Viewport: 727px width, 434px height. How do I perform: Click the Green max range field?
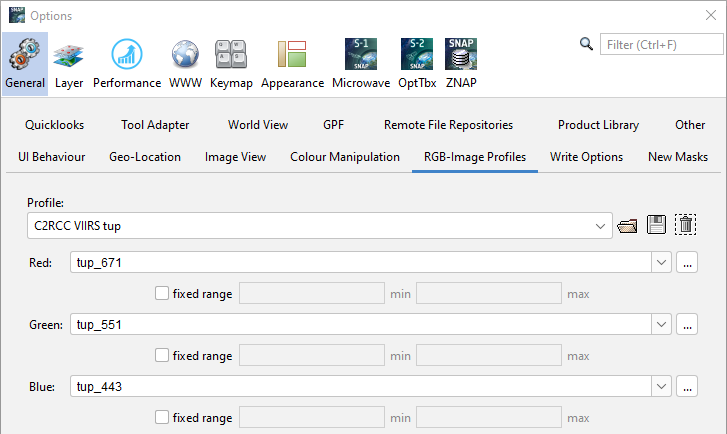point(489,355)
